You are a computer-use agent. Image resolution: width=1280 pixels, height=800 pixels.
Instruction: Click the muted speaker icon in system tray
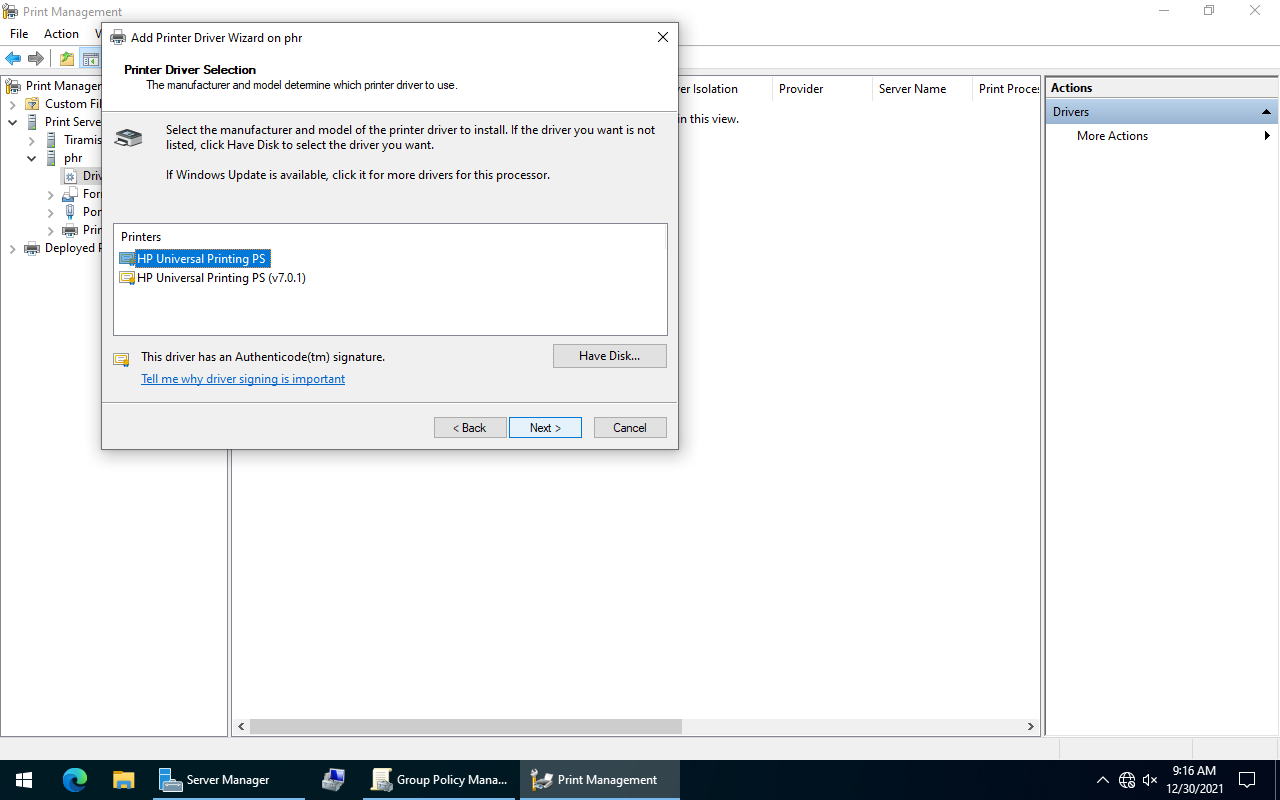coord(1150,780)
